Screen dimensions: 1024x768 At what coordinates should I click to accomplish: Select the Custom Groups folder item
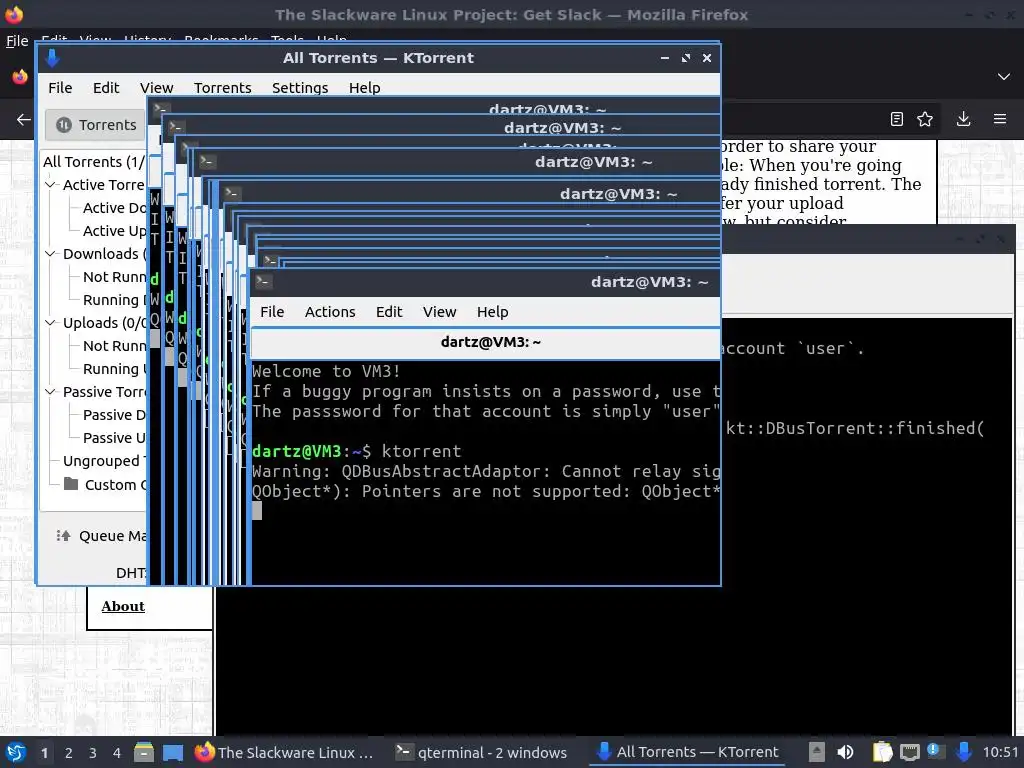tap(106, 485)
